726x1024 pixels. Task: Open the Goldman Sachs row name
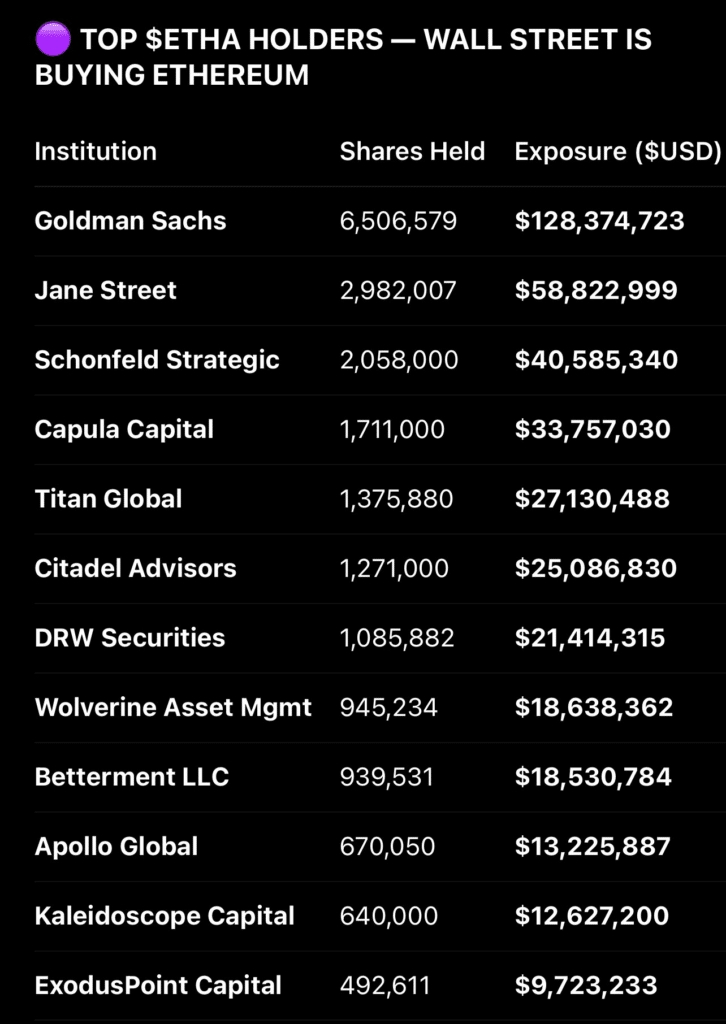coord(130,221)
